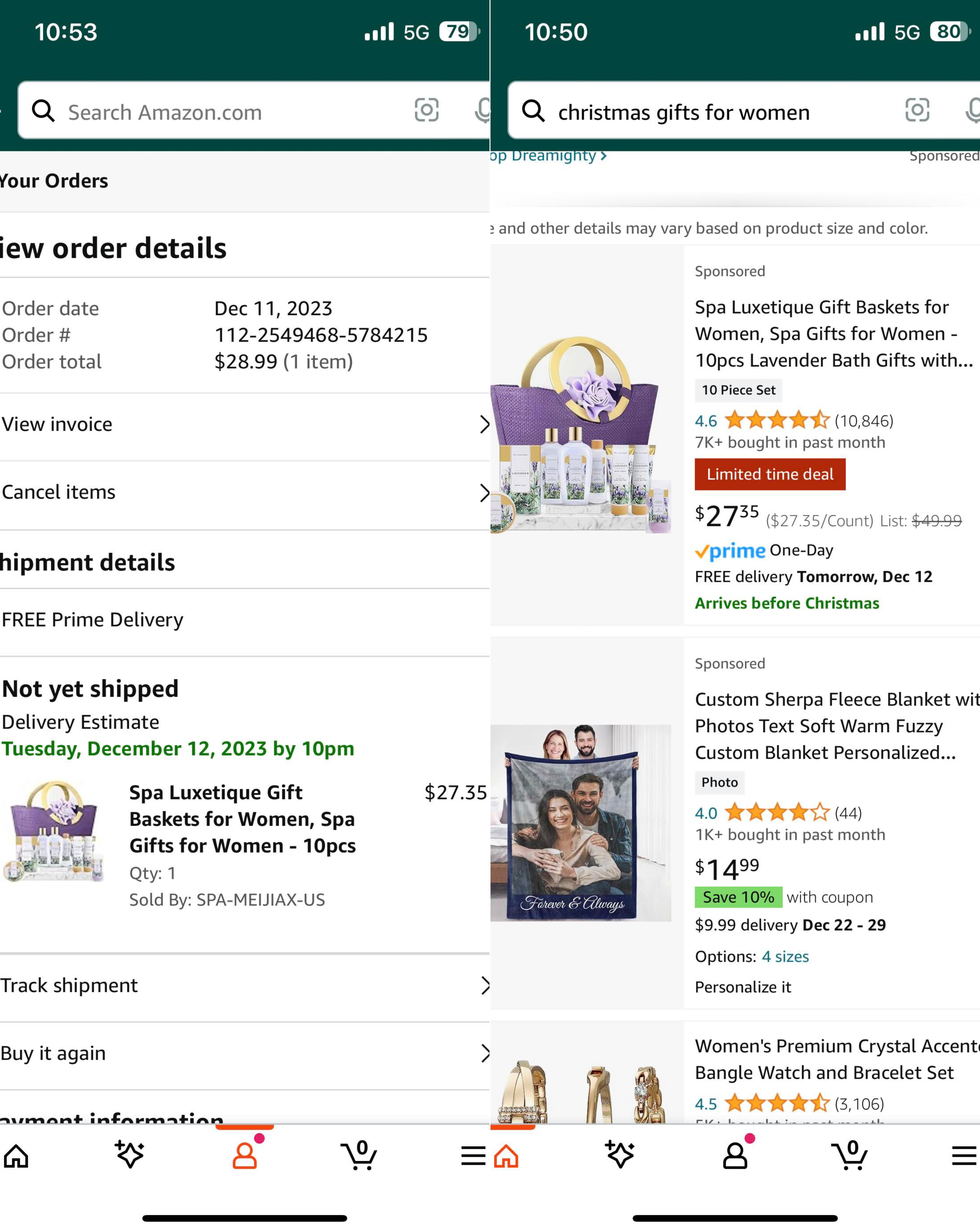
Task: Open sparkle Inspire tab in right bottom bar
Action: [620, 1155]
